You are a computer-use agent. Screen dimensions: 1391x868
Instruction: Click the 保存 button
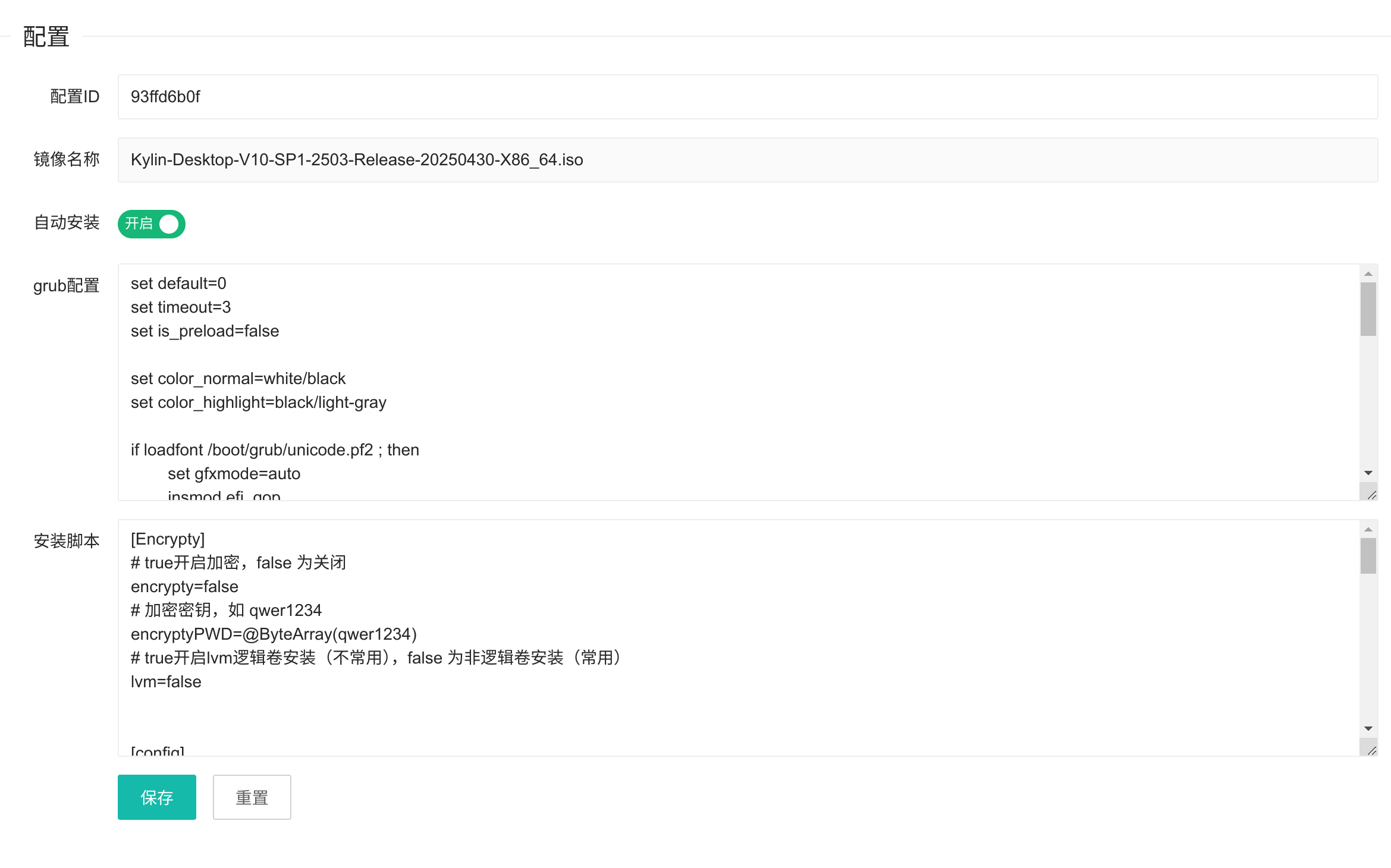156,797
